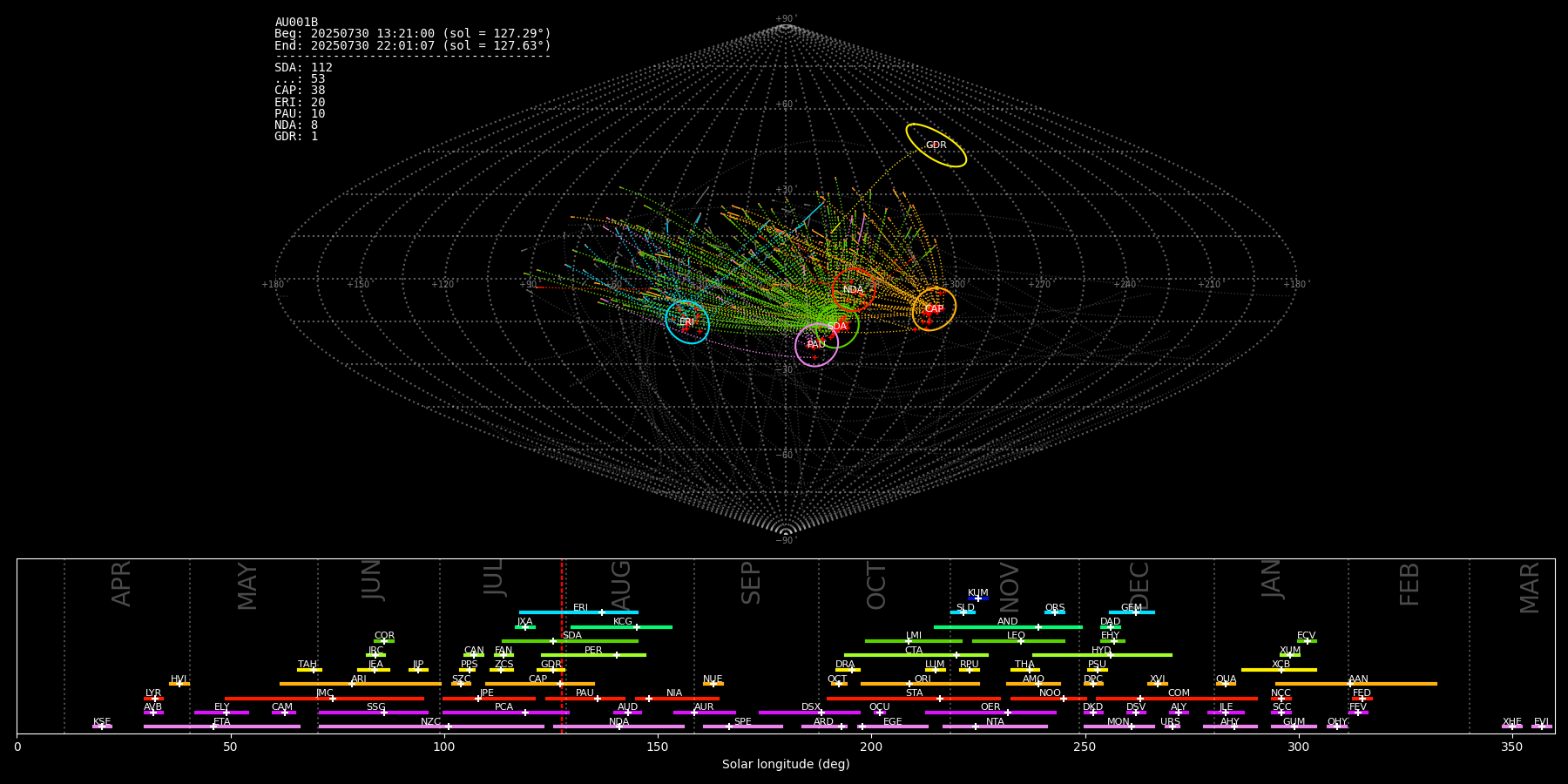
Task: Click the ORS shower bar in timeline
Action: [x=1055, y=612]
